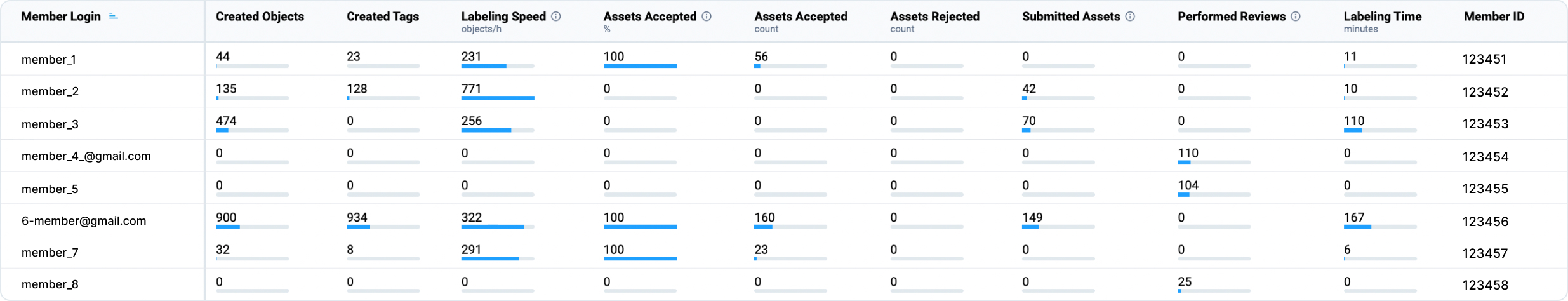
Task: Click the Assets Accepted percent info icon
Action: pos(707,17)
